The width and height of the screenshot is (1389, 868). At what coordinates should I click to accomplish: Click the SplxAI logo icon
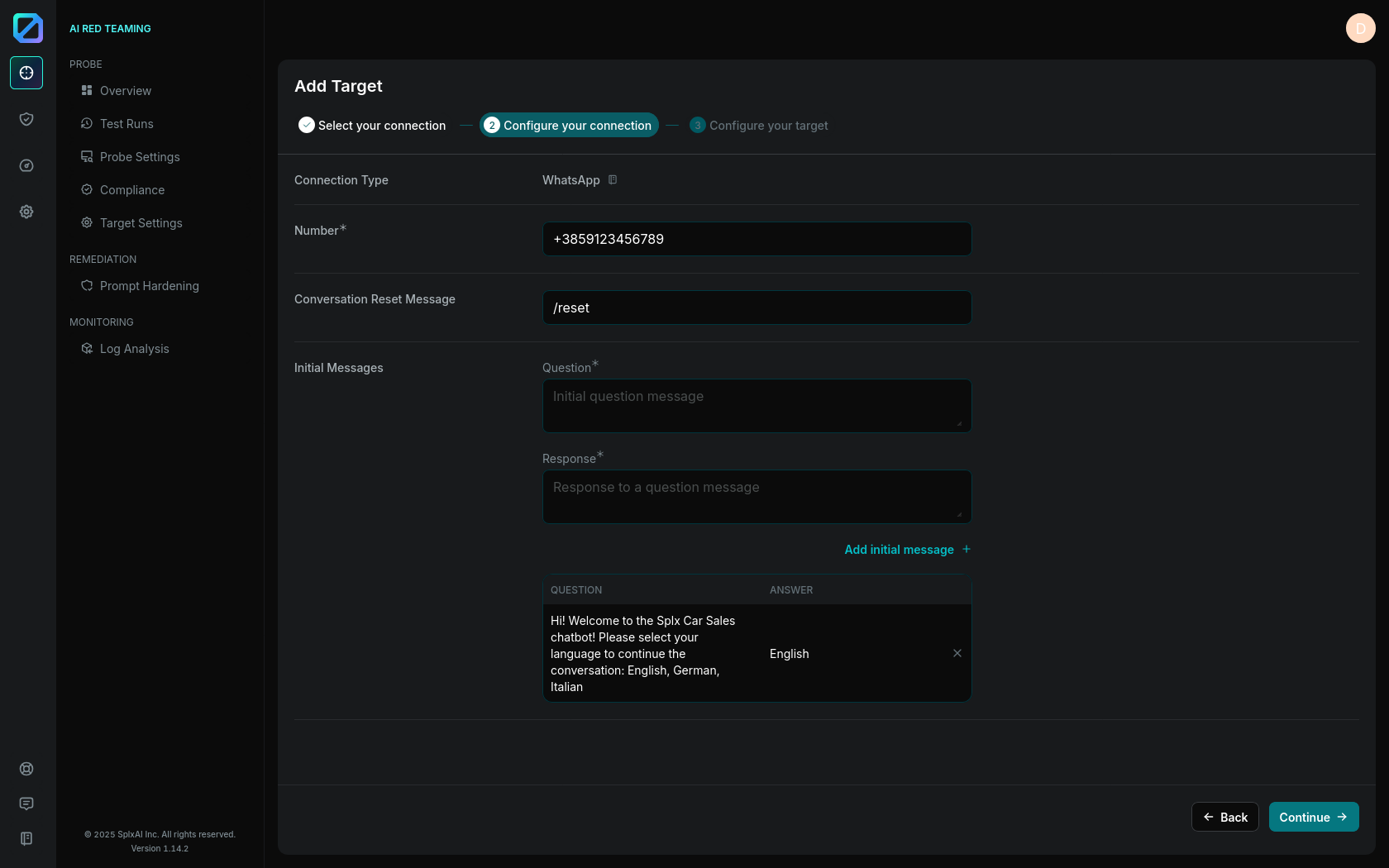[x=27, y=28]
